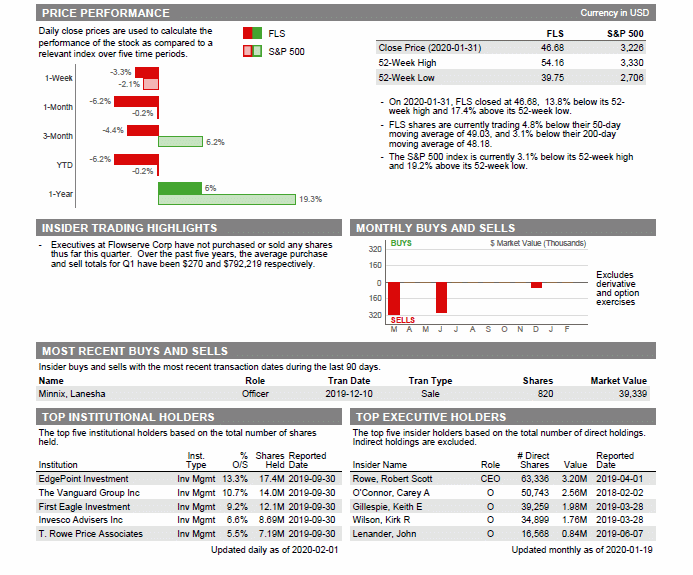Click EdgePoint's 13.3% ownership value
Viewport: 693px width, 575px height.
pos(235,479)
